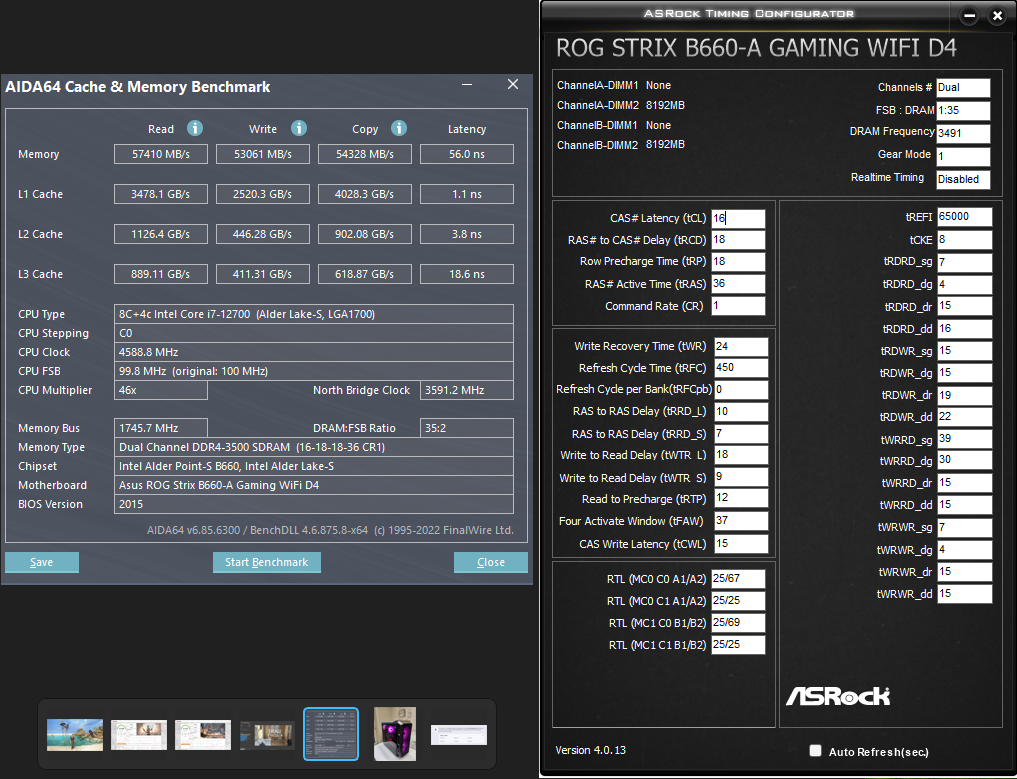
Task: Click the Memory Latency value 56.0 ns
Action: click(x=467, y=154)
